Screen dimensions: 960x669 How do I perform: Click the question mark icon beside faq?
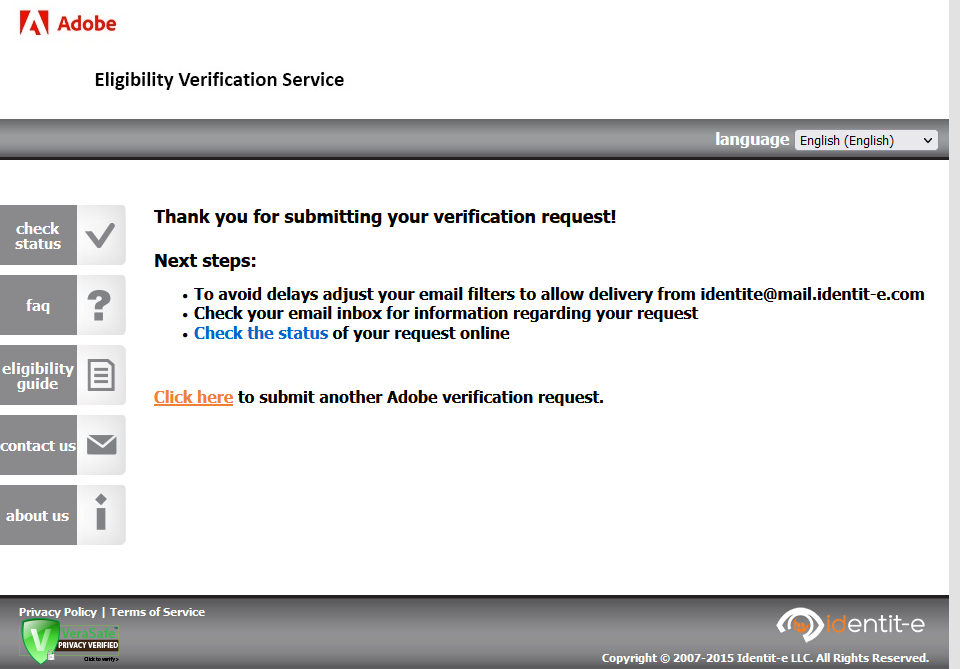pyautogui.click(x=99, y=305)
